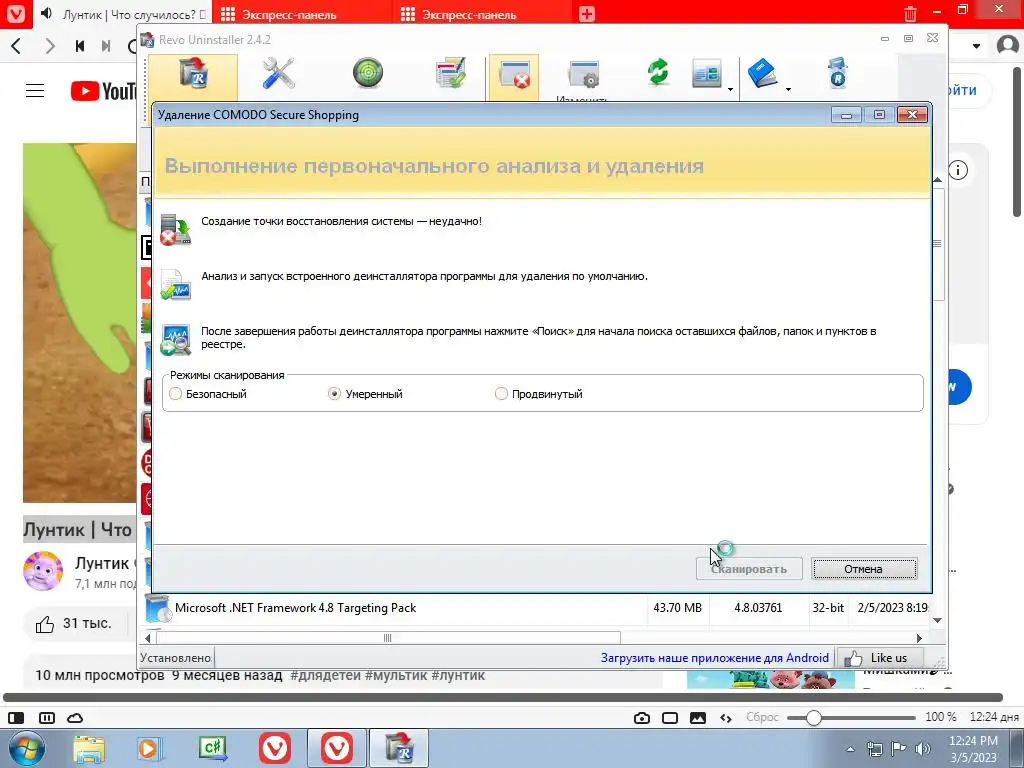The image size is (1024, 768).
Task: Click the Modify gear-window toolbar icon
Action: click(584, 75)
